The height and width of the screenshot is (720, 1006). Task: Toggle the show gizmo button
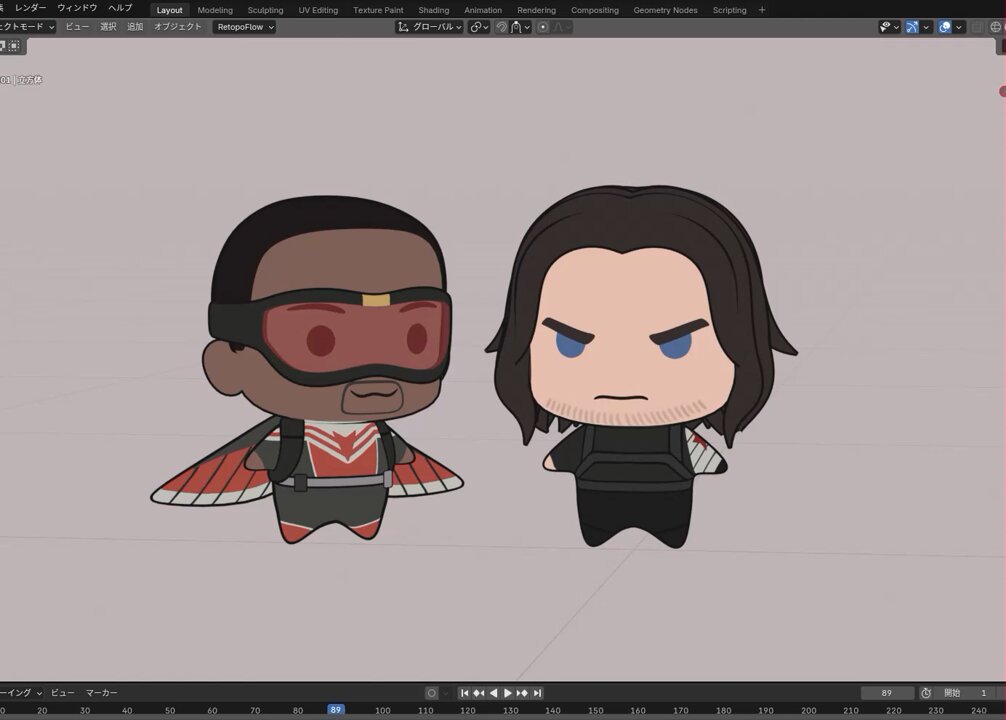[912, 27]
